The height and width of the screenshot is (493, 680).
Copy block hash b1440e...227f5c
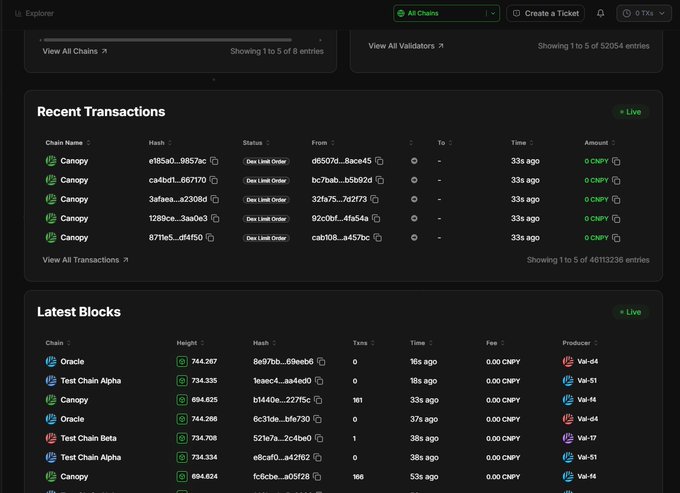(x=318, y=400)
